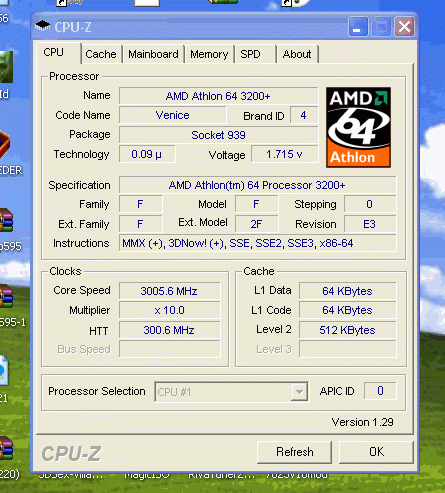Go to the SPD tab
Image resolution: width=445 pixels, height=493 pixels.
[x=255, y=54]
